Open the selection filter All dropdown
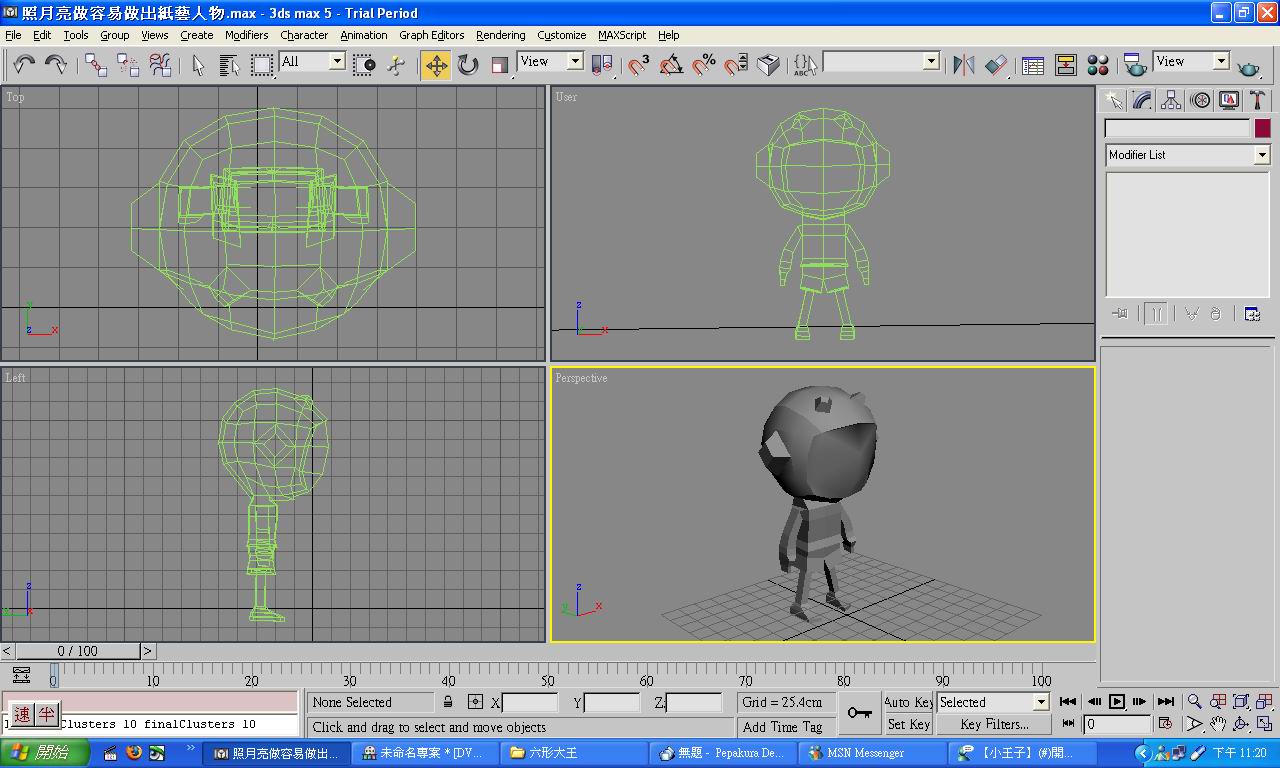Image resolution: width=1280 pixels, height=768 pixels. pos(337,61)
